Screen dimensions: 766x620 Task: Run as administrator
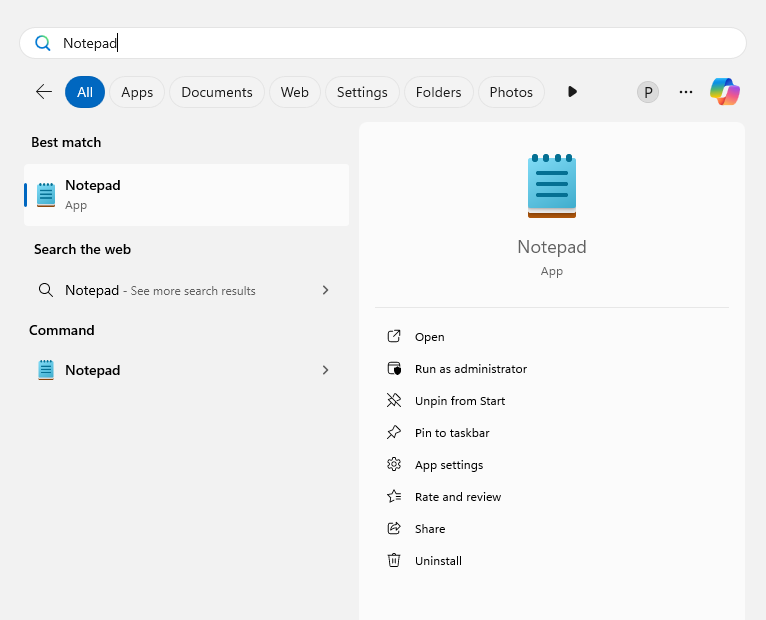(x=470, y=369)
